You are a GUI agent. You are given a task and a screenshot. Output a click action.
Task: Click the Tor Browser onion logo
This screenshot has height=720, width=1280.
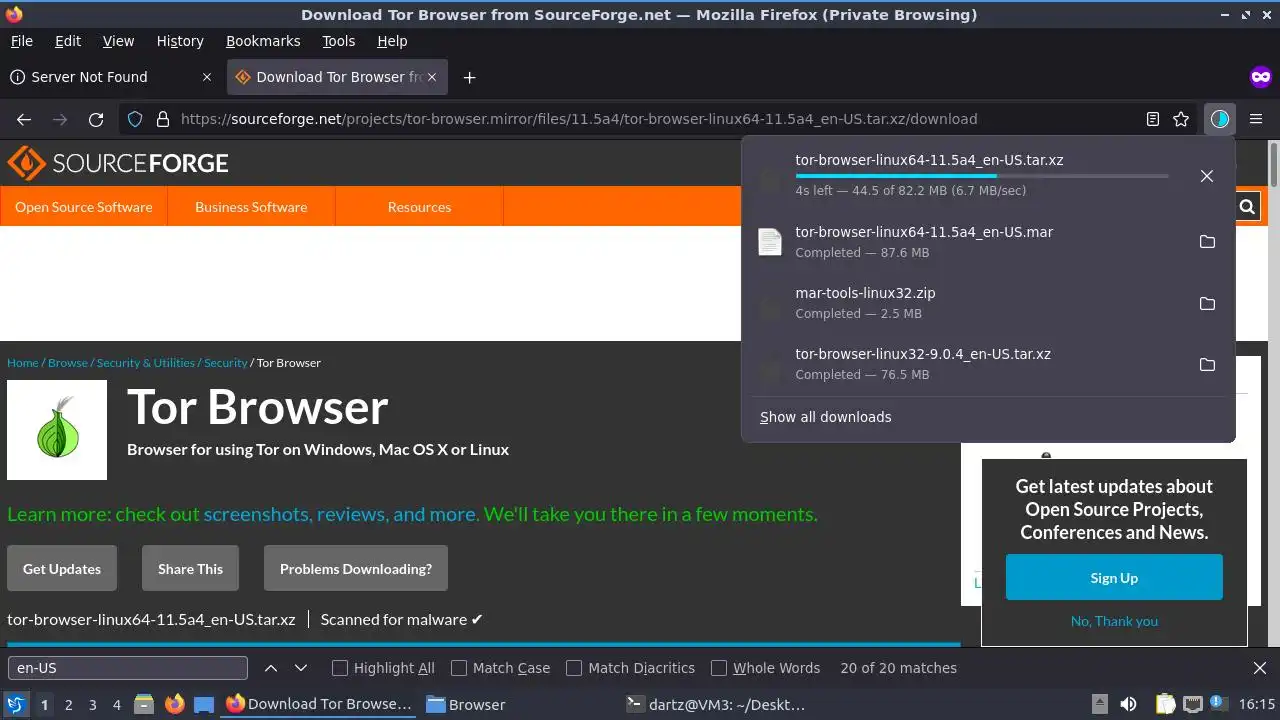coord(57,430)
